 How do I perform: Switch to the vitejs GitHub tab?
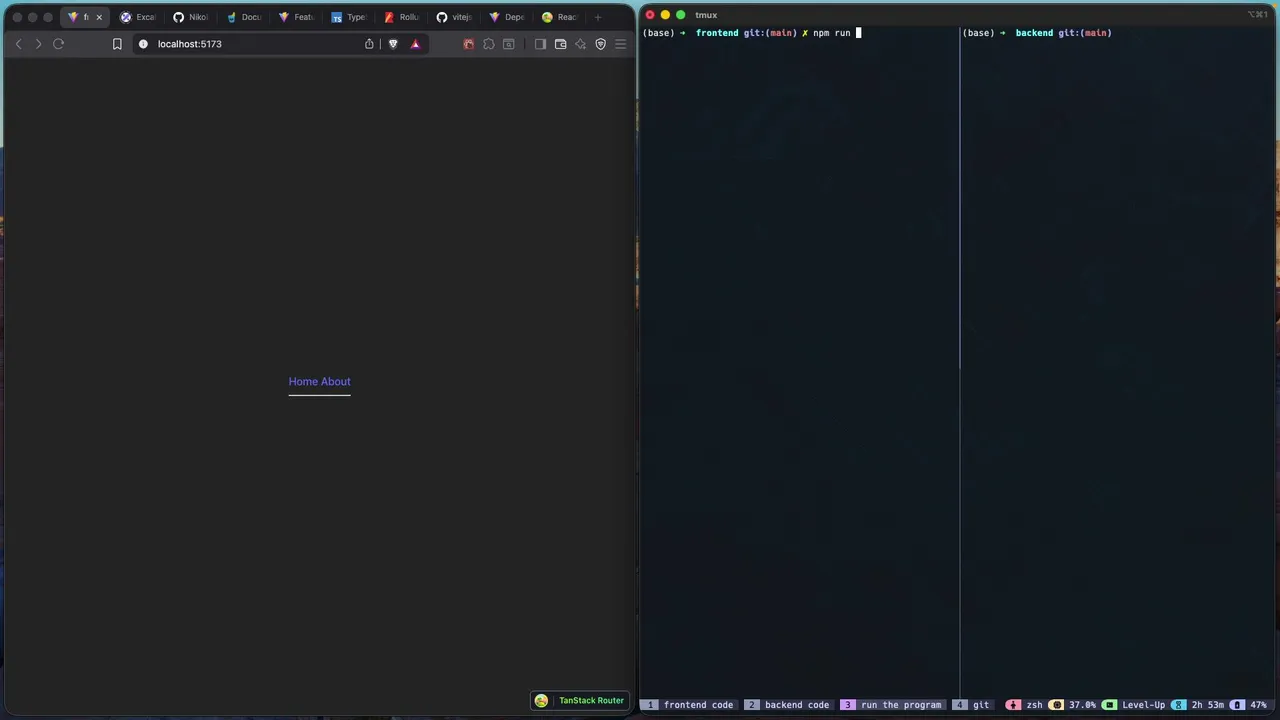(x=454, y=17)
